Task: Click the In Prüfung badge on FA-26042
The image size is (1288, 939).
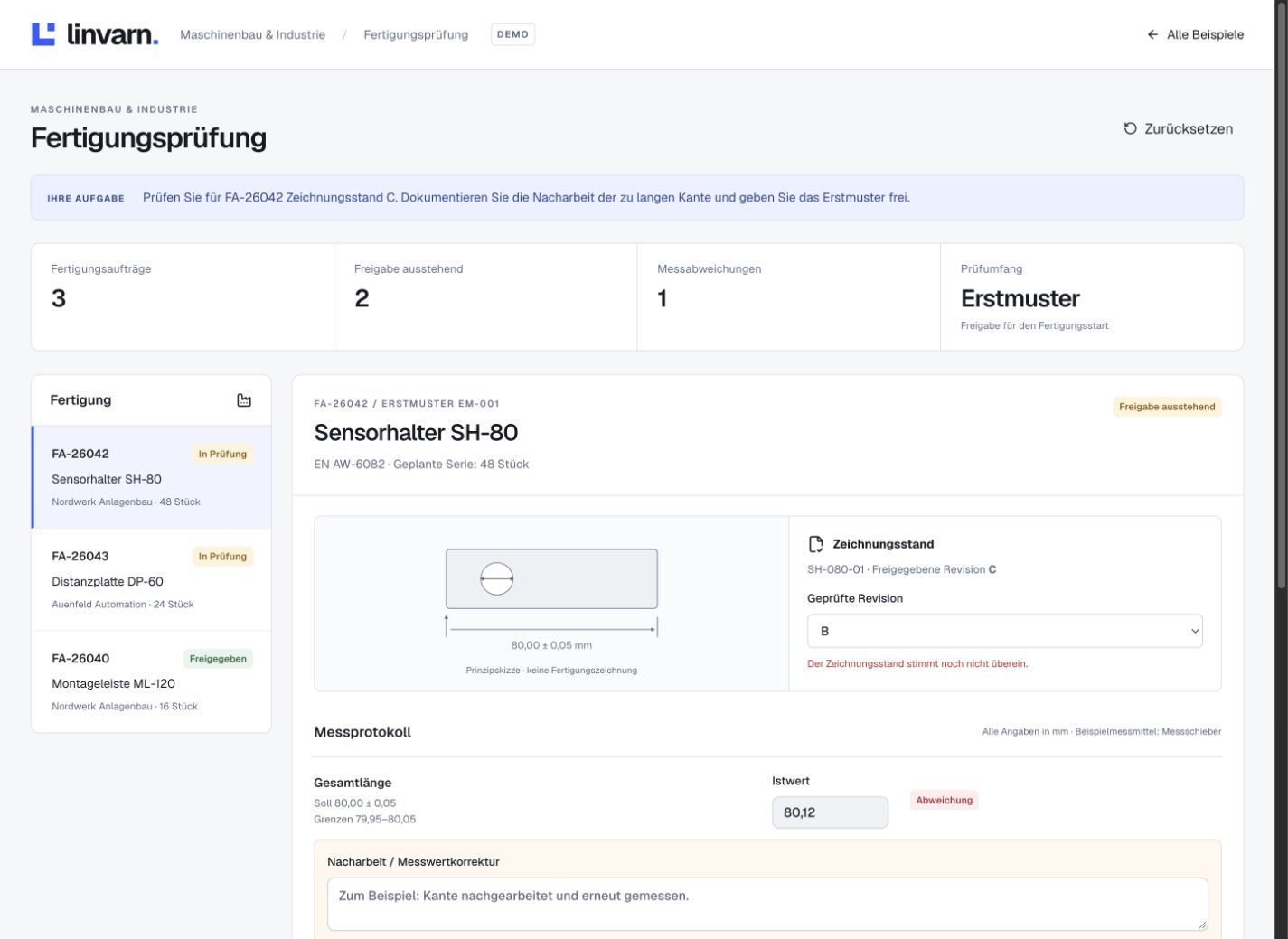Action: coord(222,455)
